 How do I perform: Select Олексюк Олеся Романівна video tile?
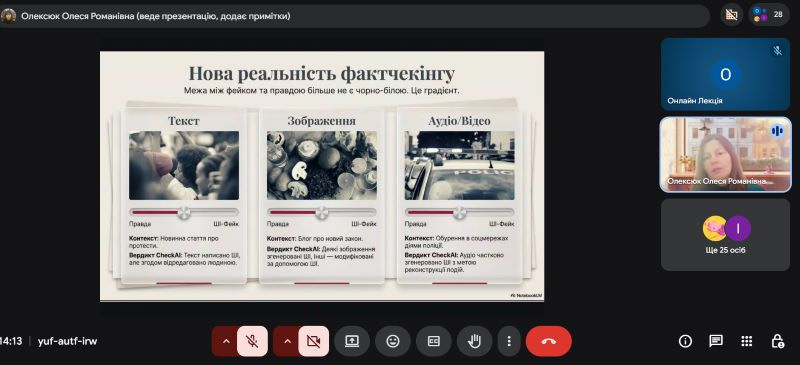click(x=725, y=155)
